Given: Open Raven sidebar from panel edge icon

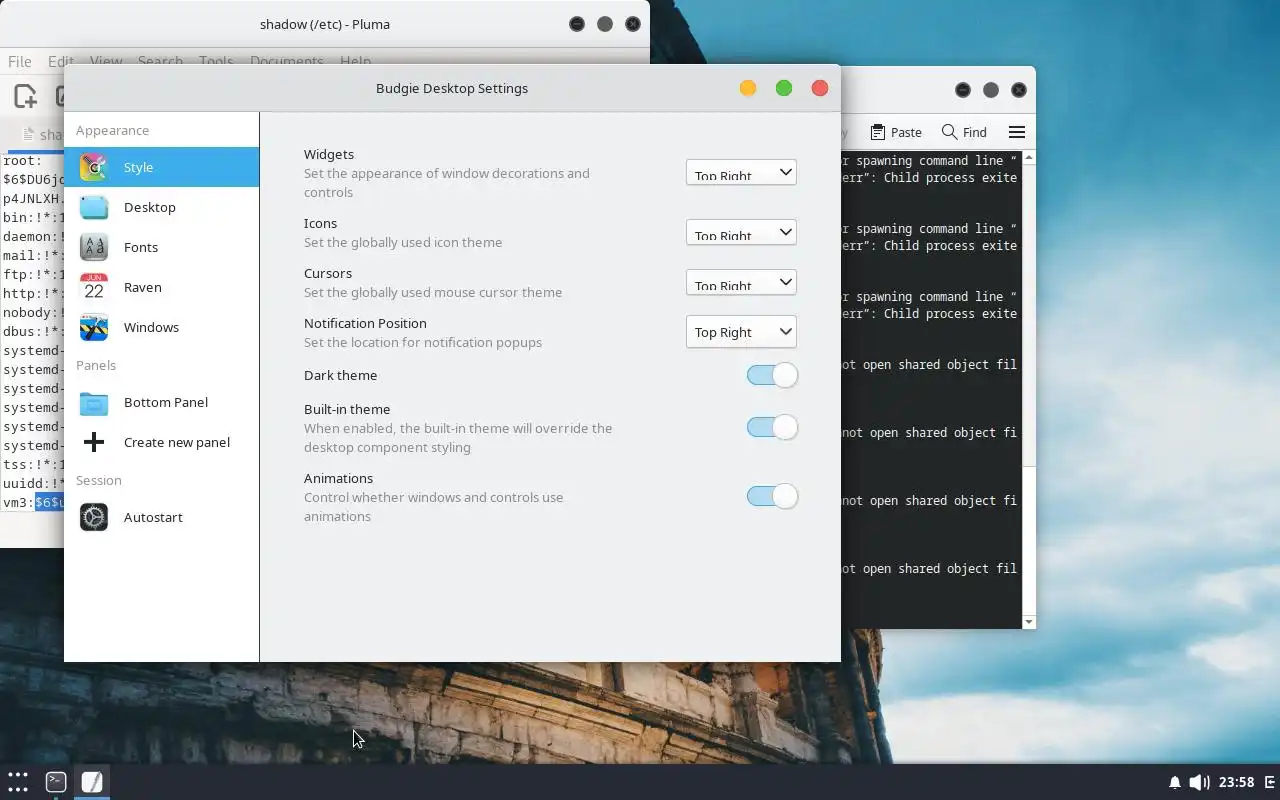Looking at the screenshot, I should coord(1270,782).
